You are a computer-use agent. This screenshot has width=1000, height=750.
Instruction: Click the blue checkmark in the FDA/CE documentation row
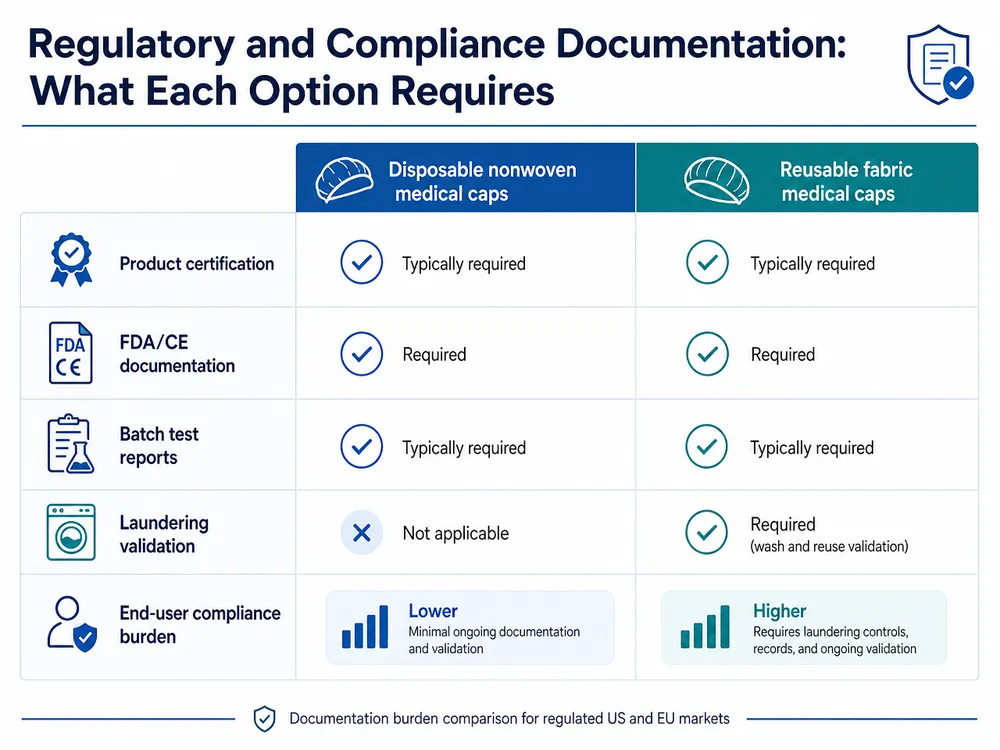point(362,354)
